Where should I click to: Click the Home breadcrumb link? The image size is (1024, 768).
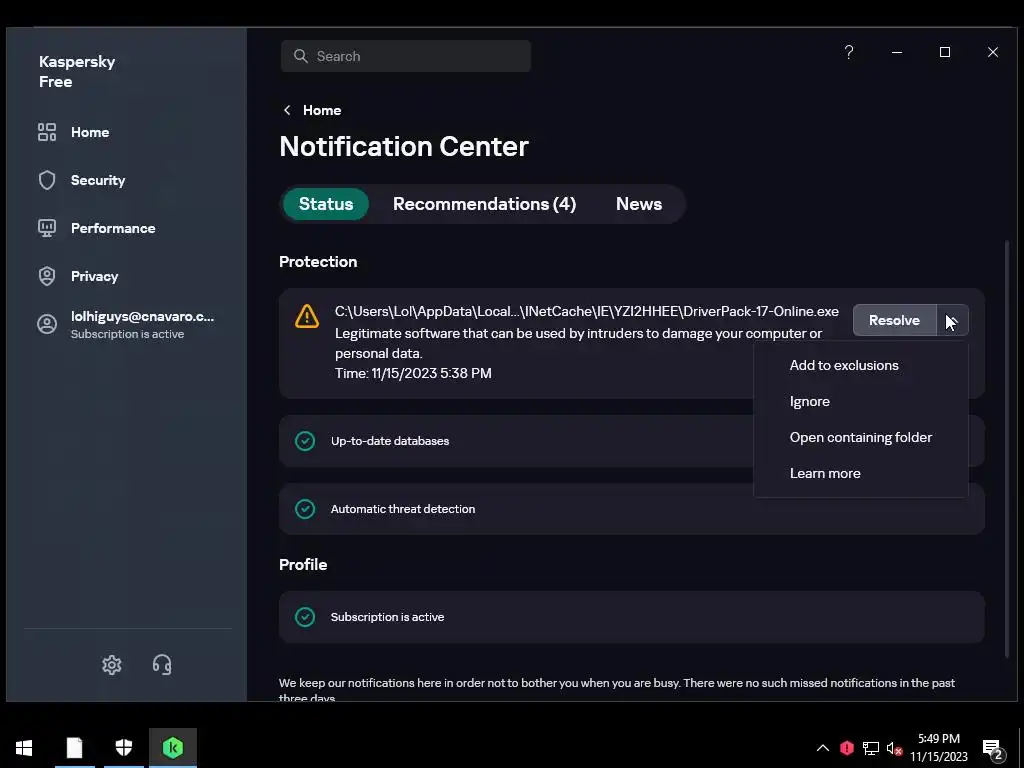tap(322, 110)
